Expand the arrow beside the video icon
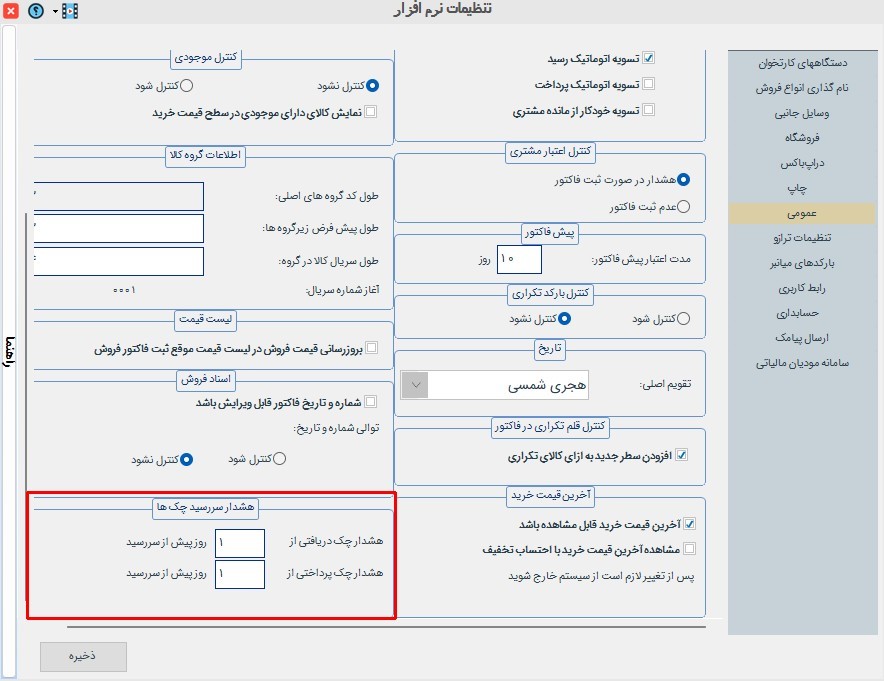Screen dimensions: 884x681 click(x=54, y=11)
